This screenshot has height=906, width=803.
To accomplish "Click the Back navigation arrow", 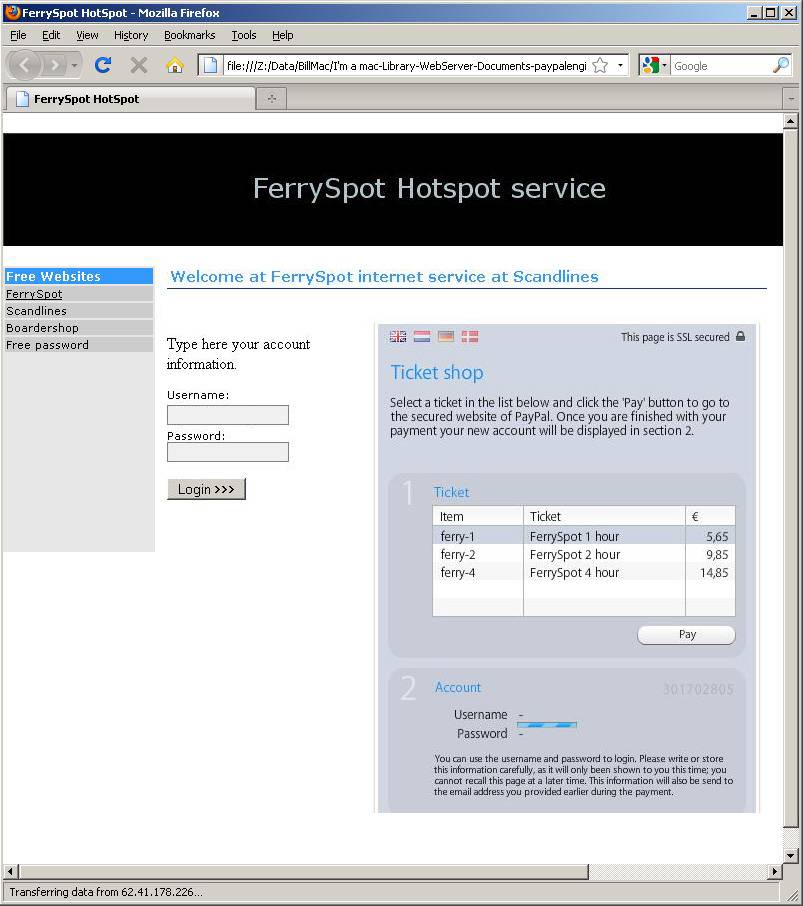I will 24,65.
